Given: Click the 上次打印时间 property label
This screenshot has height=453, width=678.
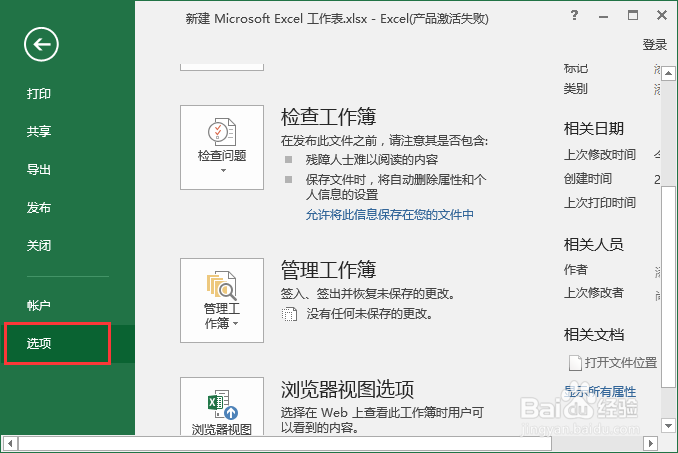Looking at the screenshot, I should [600, 202].
